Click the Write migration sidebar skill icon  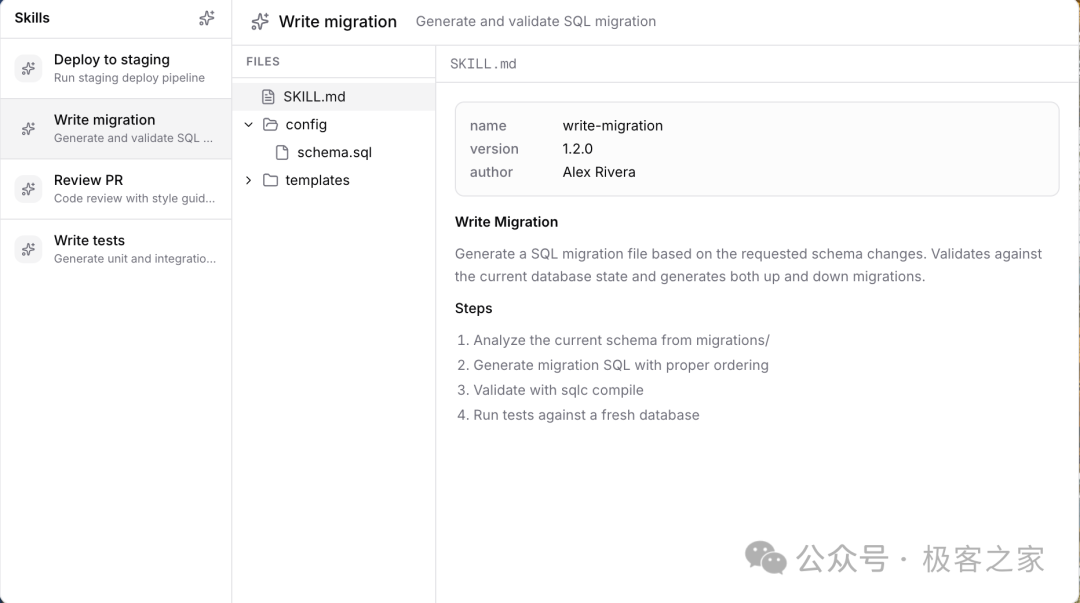tap(28, 129)
